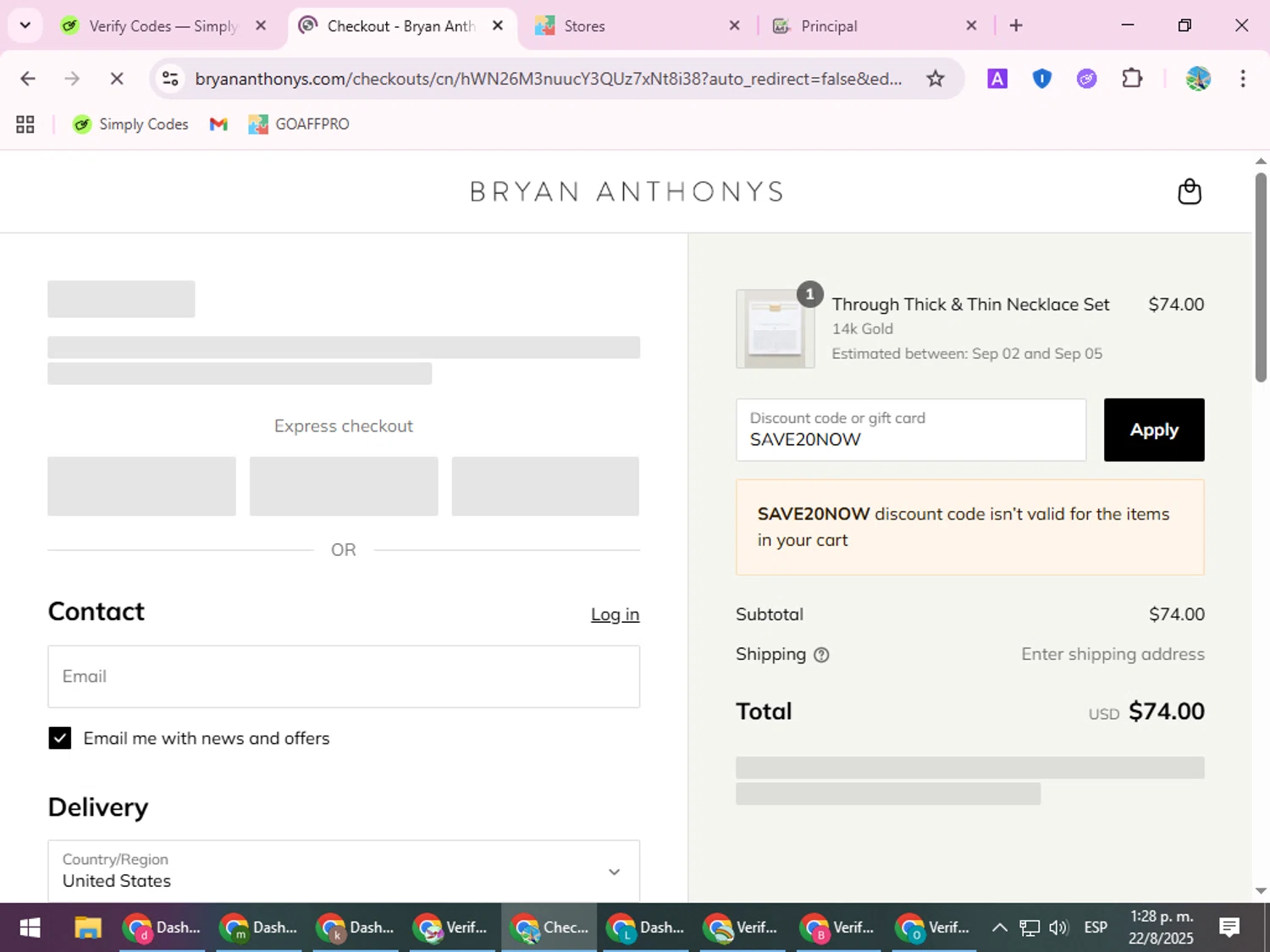Open File Explorer from taskbar

click(x=87, y=927)
